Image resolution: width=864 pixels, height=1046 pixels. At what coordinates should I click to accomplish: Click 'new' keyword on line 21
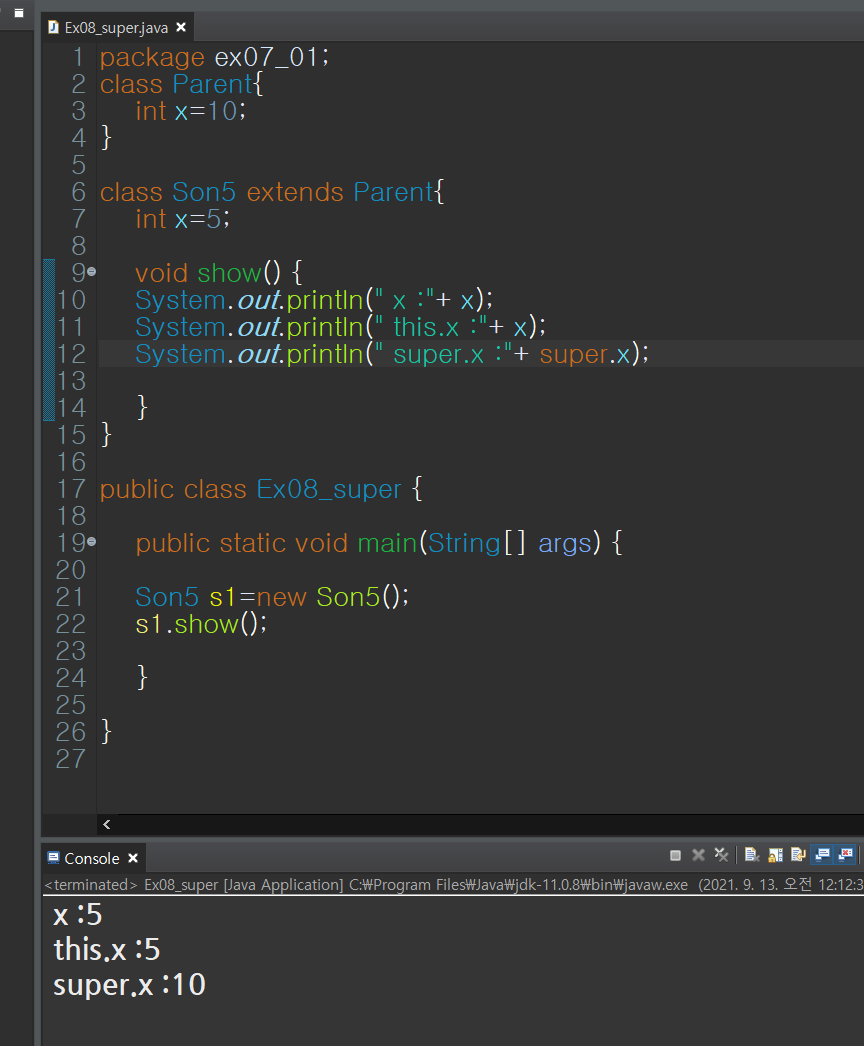coord(282,598)
